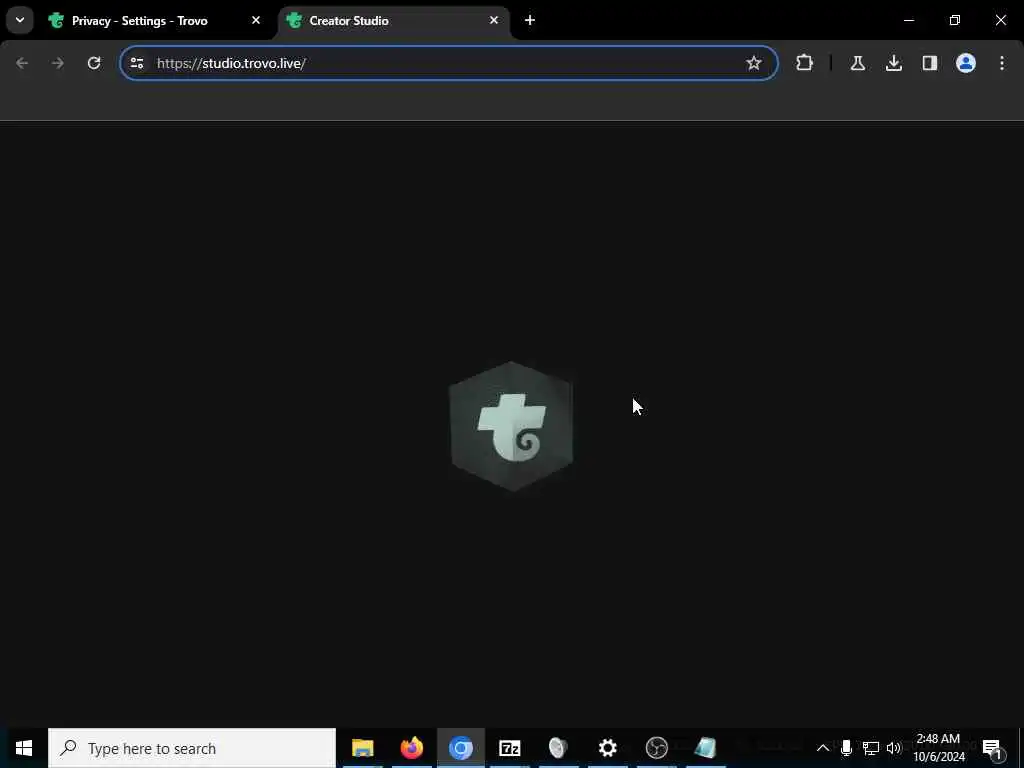
Task: Open the notification center icon
Action: pos(992,748)
